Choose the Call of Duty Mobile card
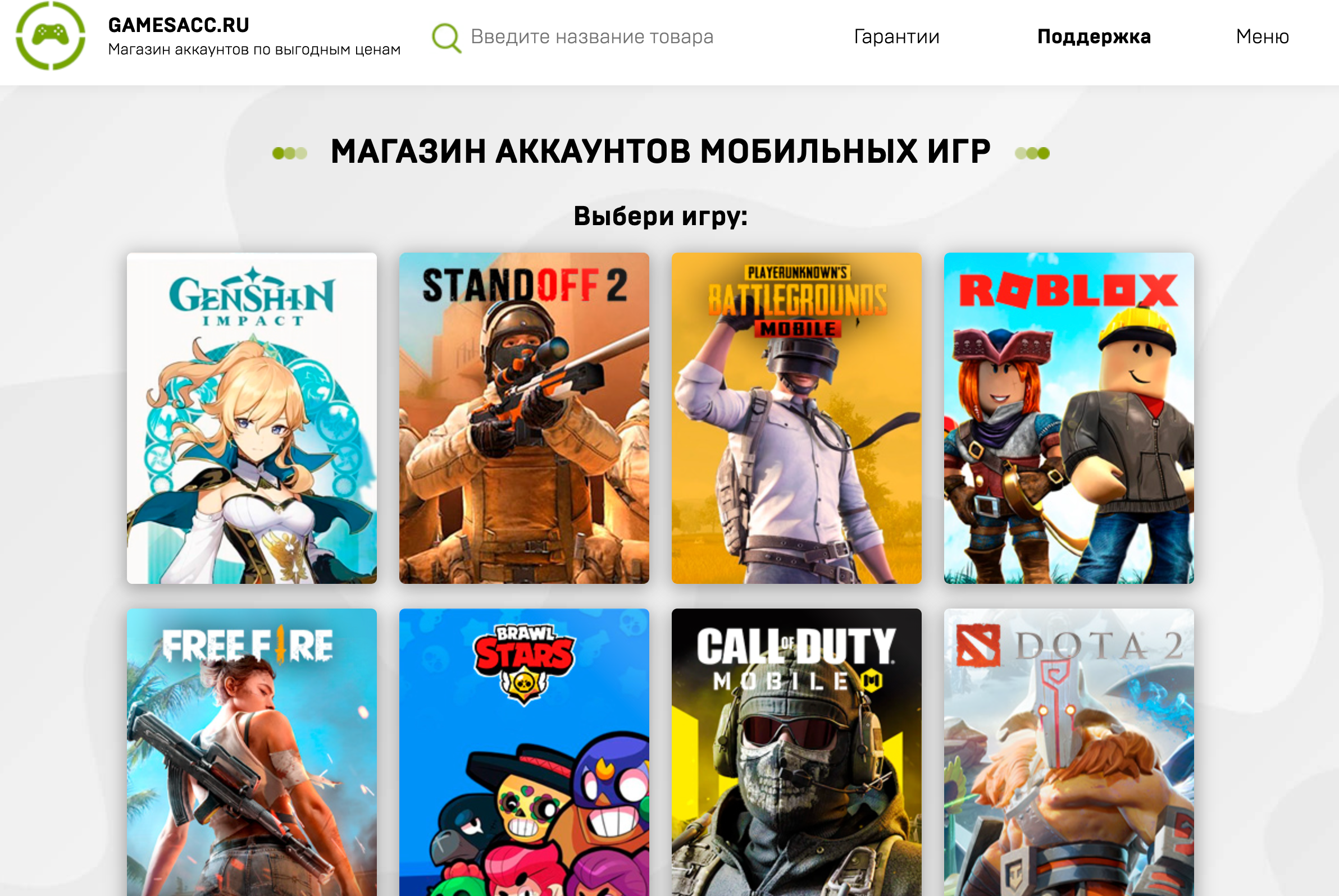 796,752
